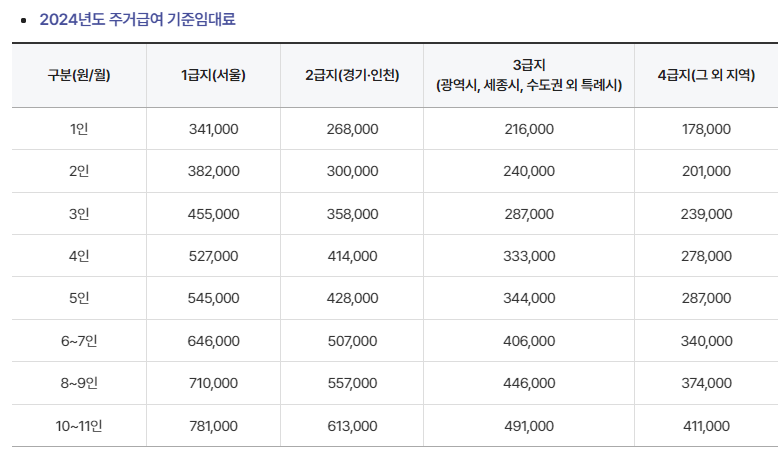778x451 pixels.
Task: Select the 4인 row label
Action: coord(79,256)
